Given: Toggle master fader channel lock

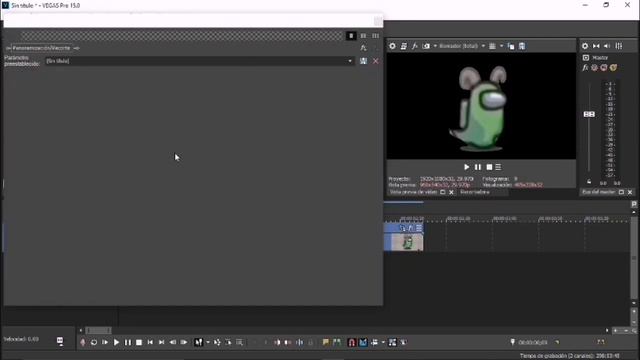Looking at the screenshot, I should [x=589, y=182].
